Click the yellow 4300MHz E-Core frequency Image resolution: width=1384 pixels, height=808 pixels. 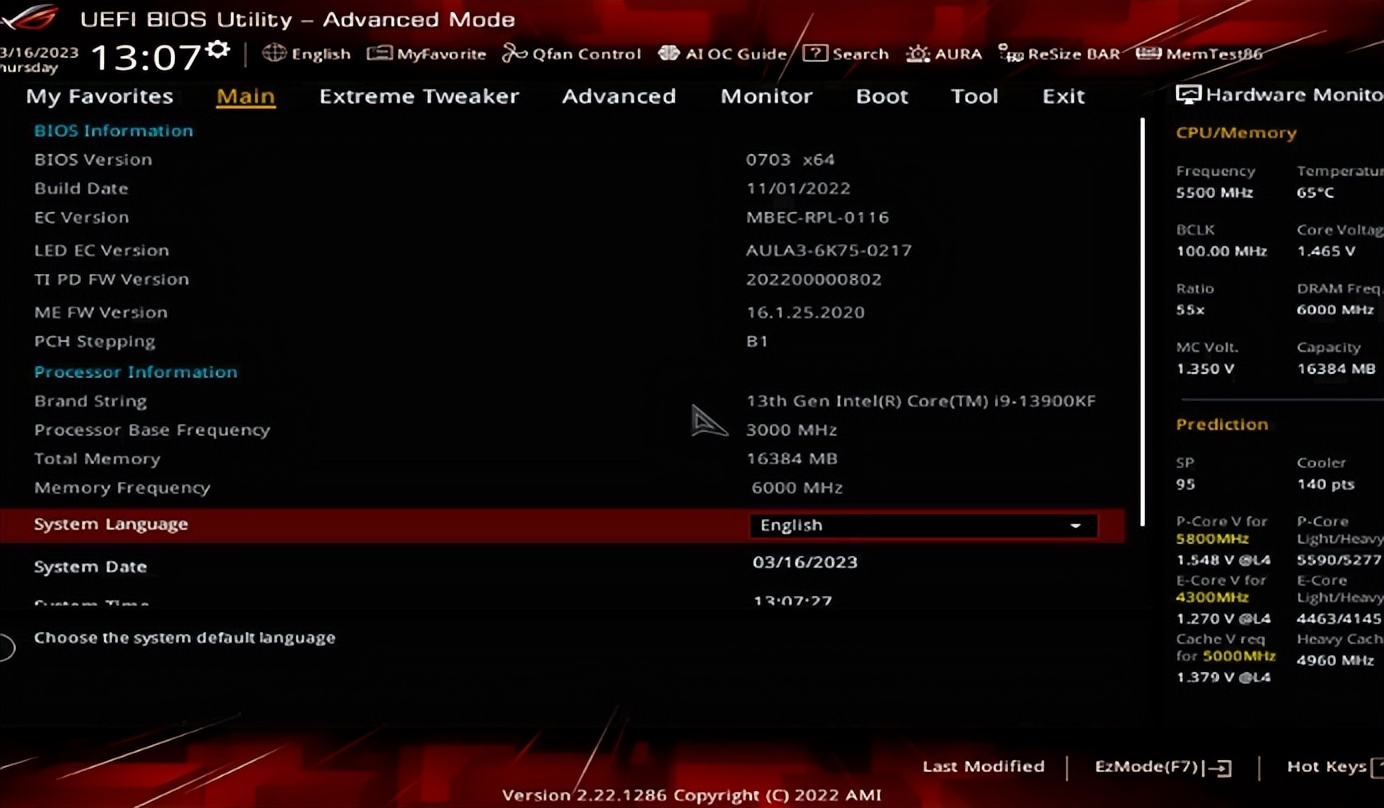click(1212, 598)
